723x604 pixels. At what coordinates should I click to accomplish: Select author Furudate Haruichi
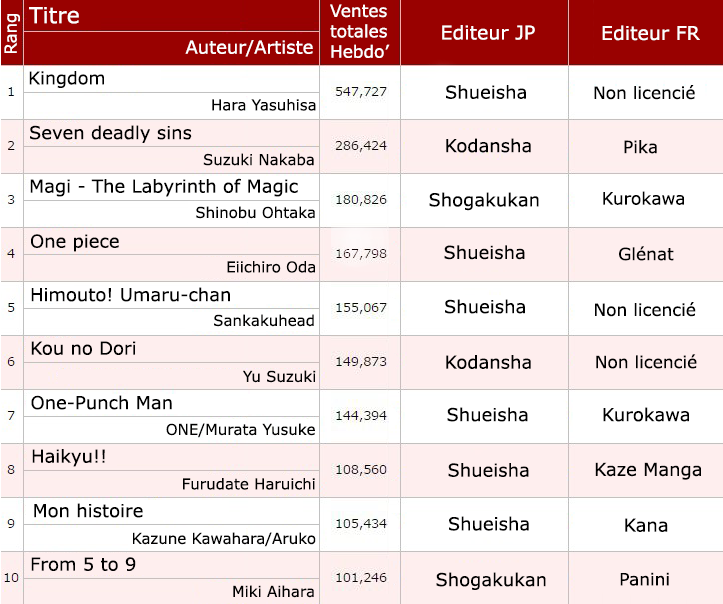tap(249, 484)
